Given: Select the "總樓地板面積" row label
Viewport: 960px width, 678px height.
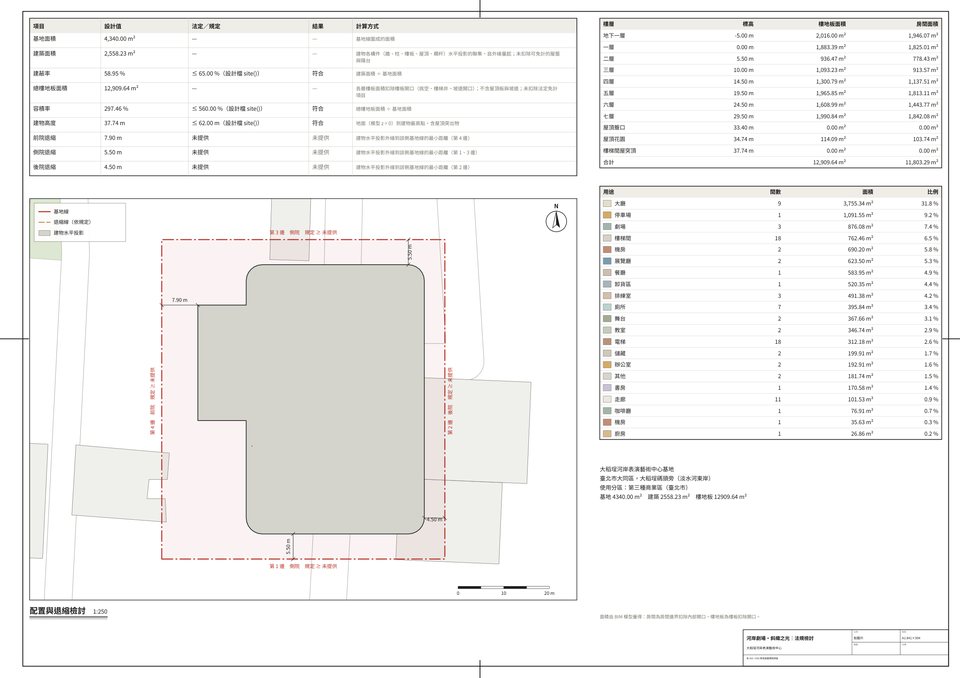Looking at the screenshot, I should (x=50, y=89).
